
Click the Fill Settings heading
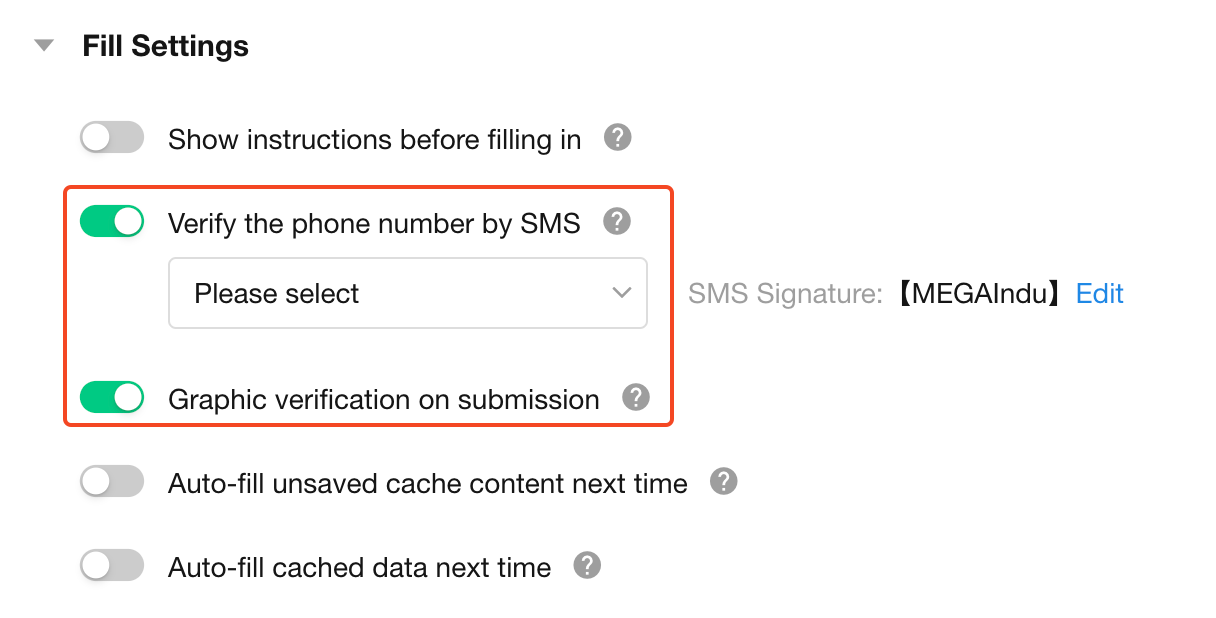(x=165, y=46)
